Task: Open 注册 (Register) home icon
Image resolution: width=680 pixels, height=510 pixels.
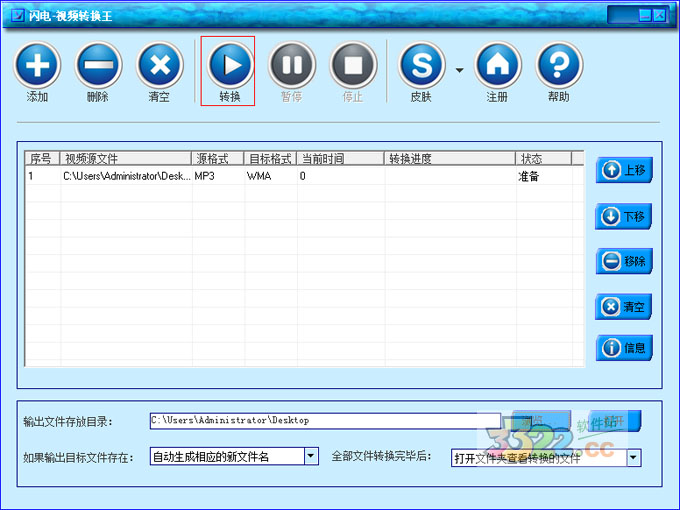Action: pyautogui.click(x=497, y=66)
